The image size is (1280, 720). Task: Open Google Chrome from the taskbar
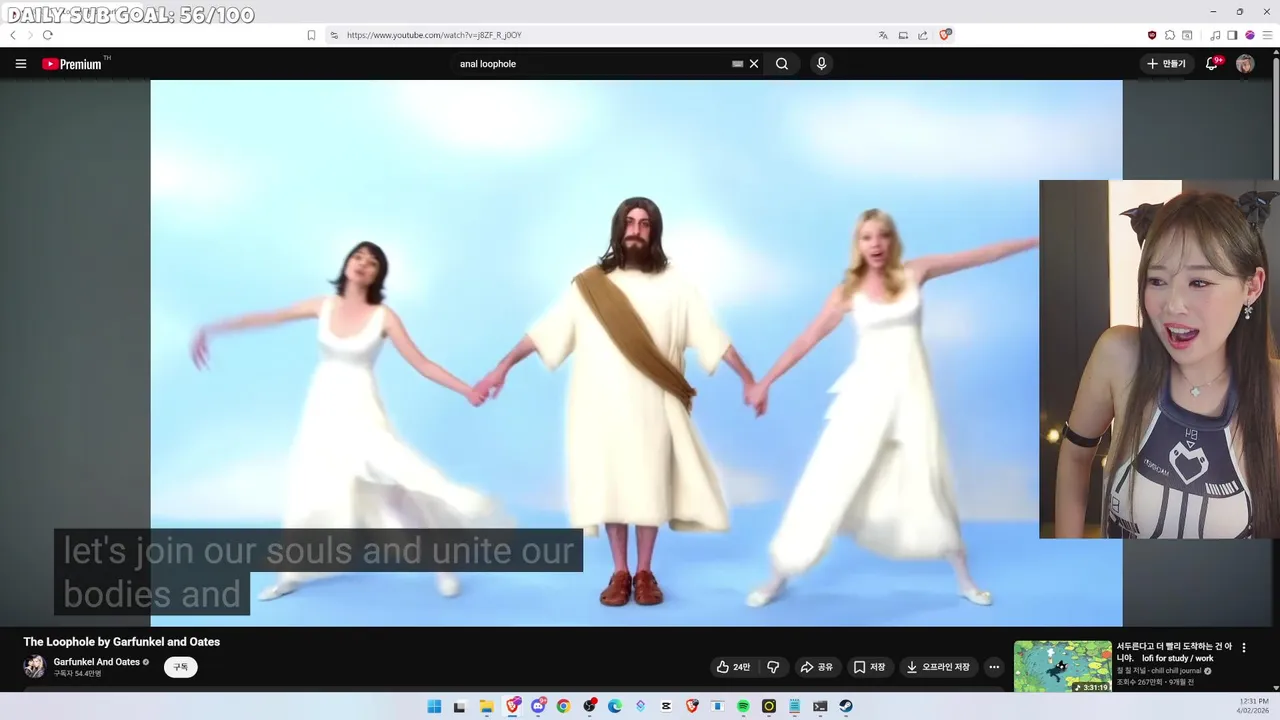[x=563, y=706]
